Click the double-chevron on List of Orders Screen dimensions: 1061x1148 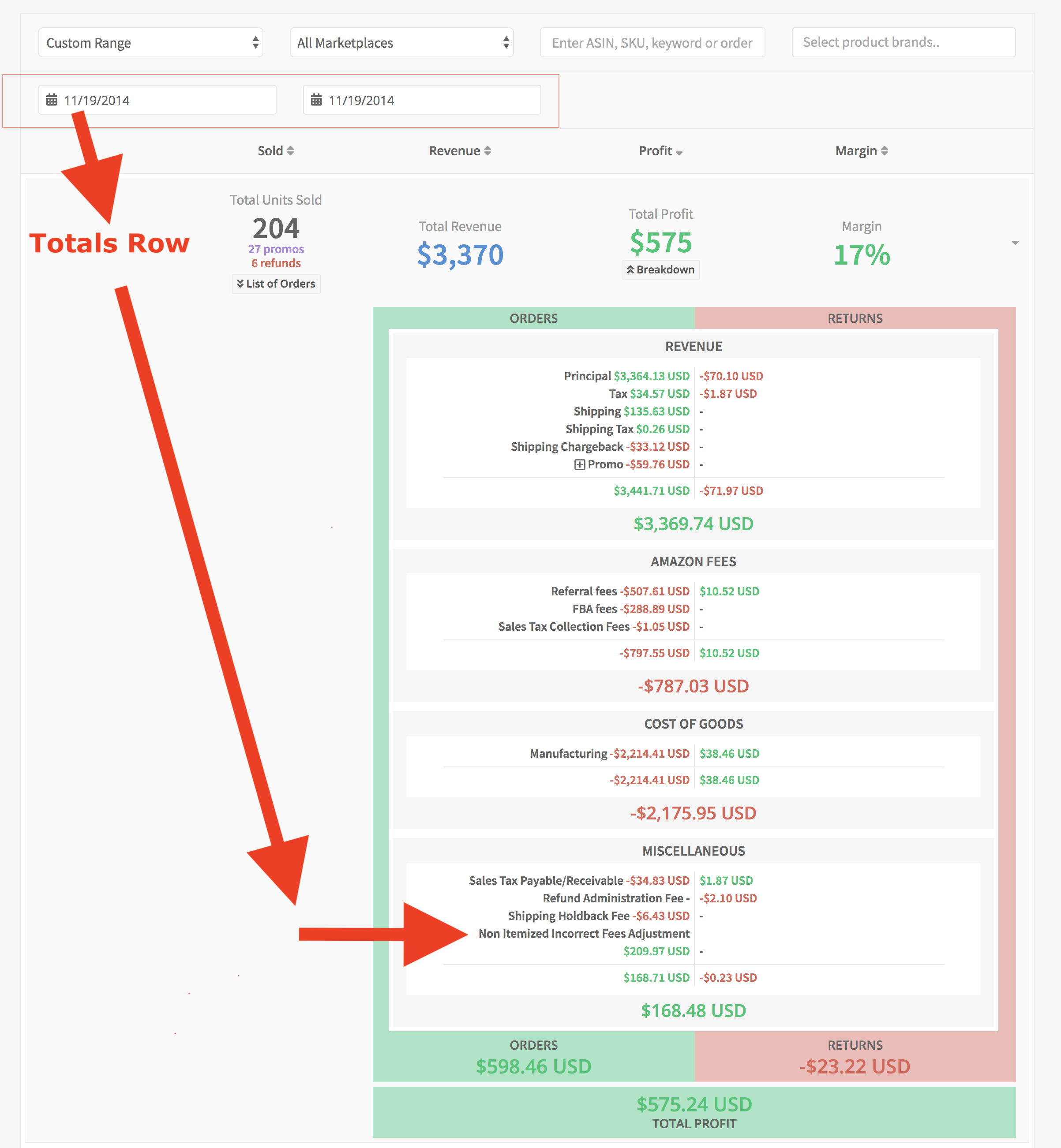point(240,283)
